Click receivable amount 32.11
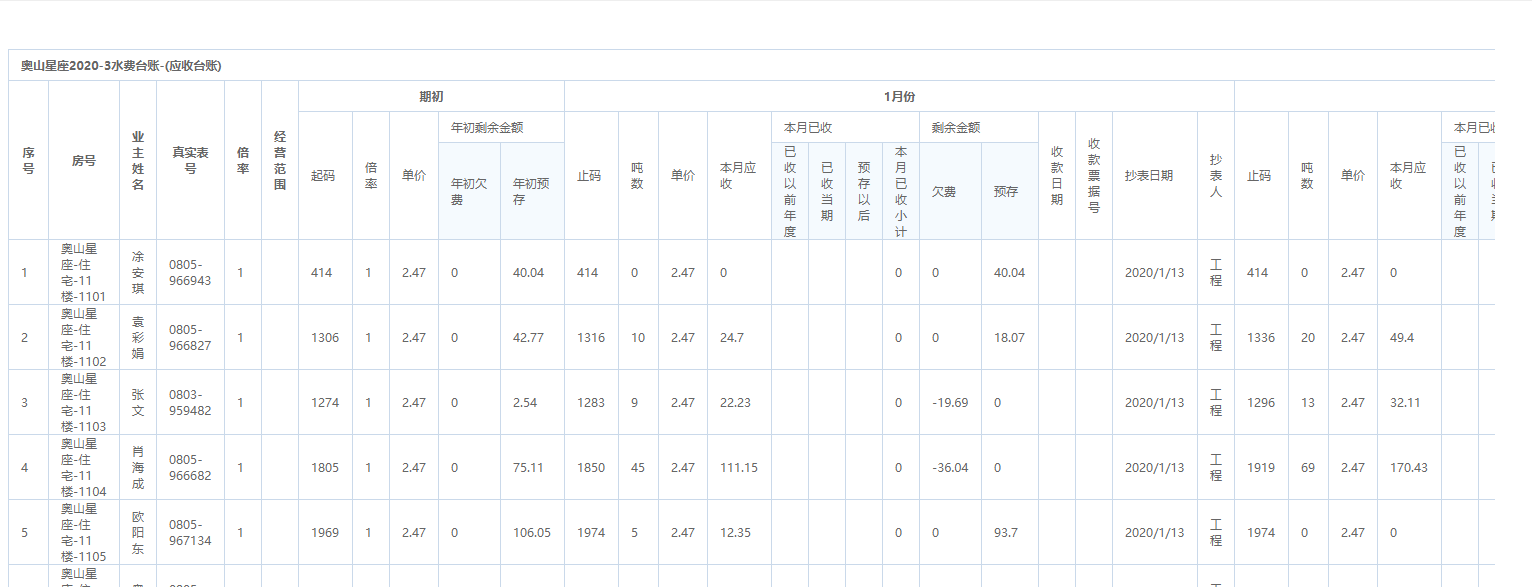 click(1405, 403)
